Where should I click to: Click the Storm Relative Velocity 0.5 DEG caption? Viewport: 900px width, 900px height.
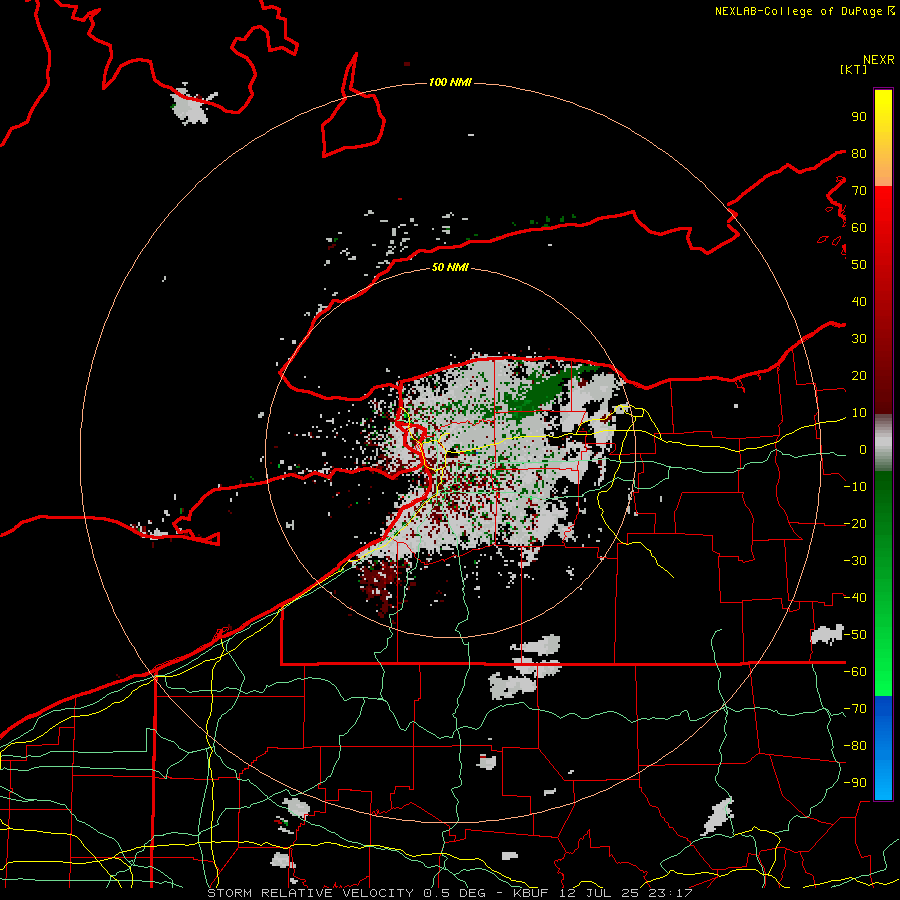pyautogui.click(x=346, y=893)
